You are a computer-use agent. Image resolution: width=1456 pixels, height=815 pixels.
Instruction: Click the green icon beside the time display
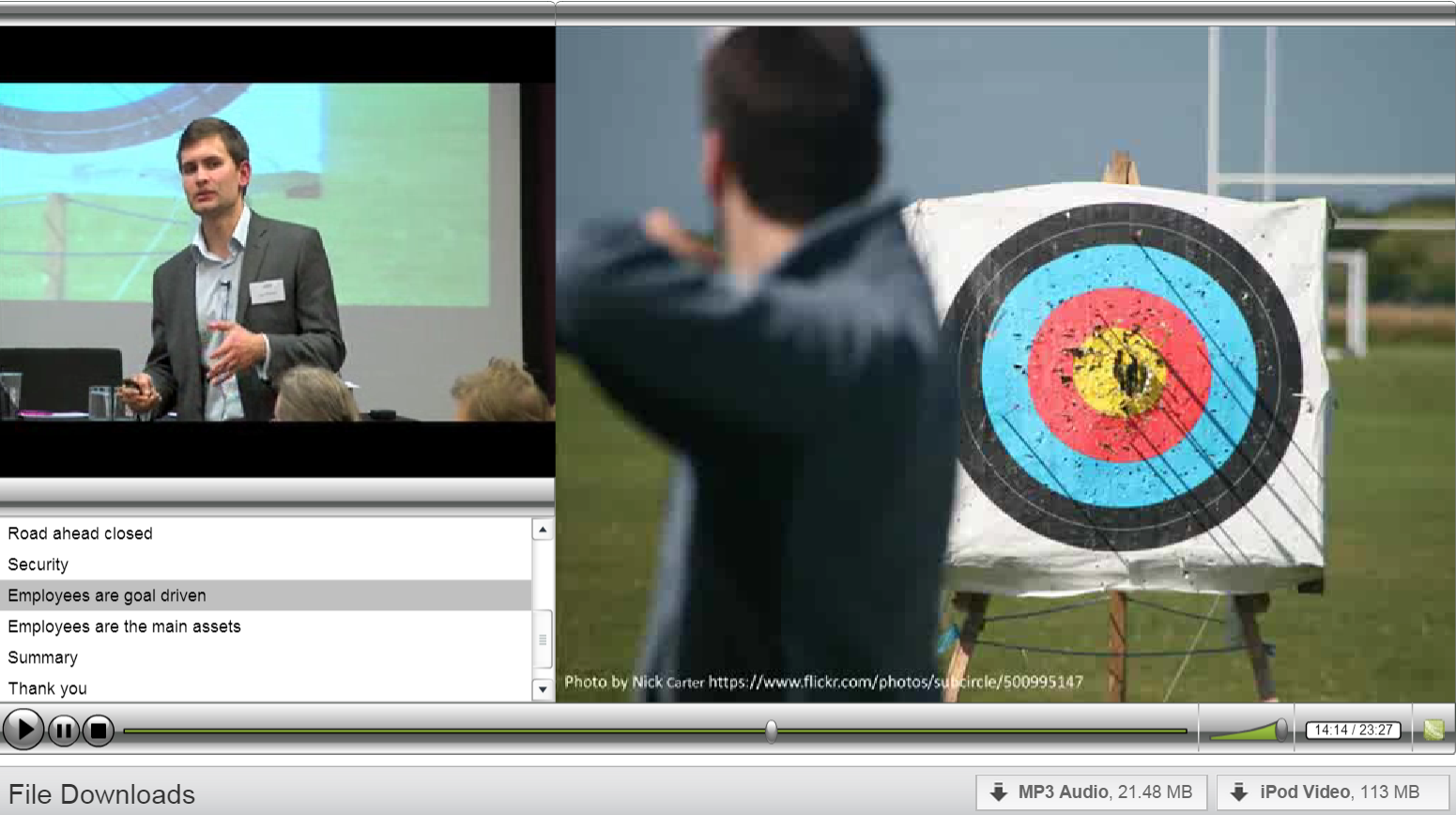1433,730
